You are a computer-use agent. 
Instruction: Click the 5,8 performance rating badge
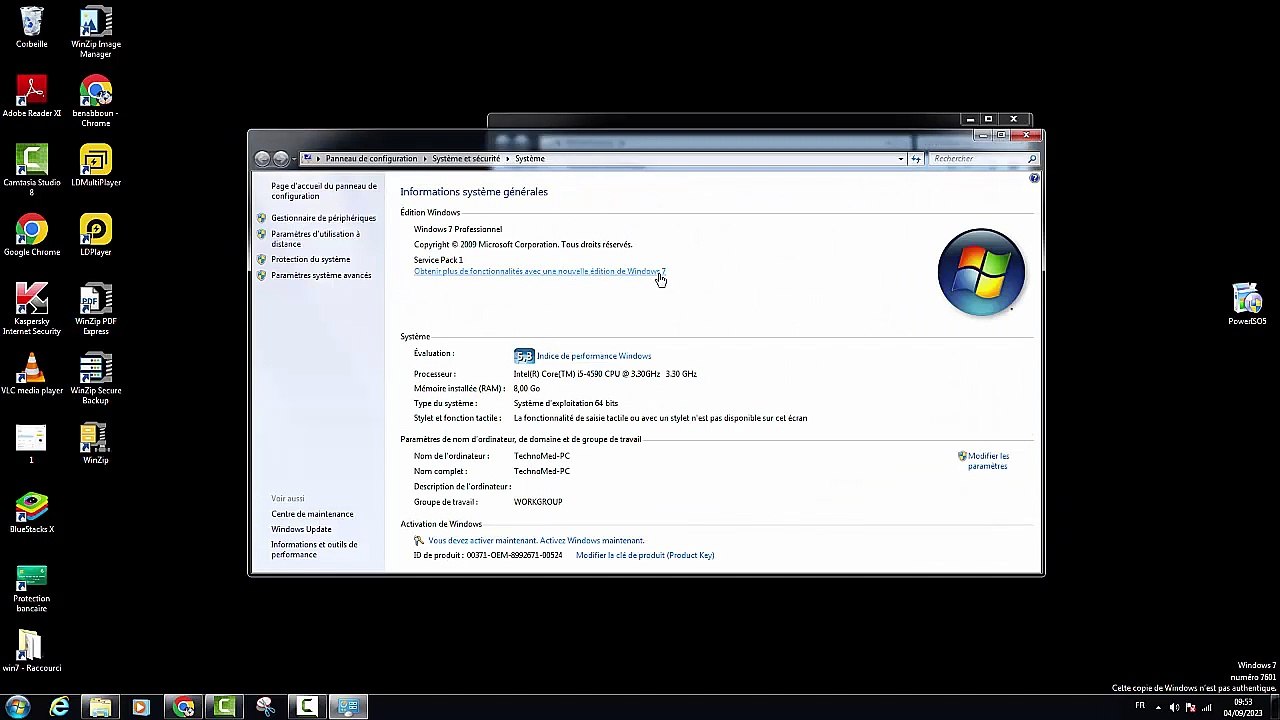pyautogui.click(x=524, y=356)
